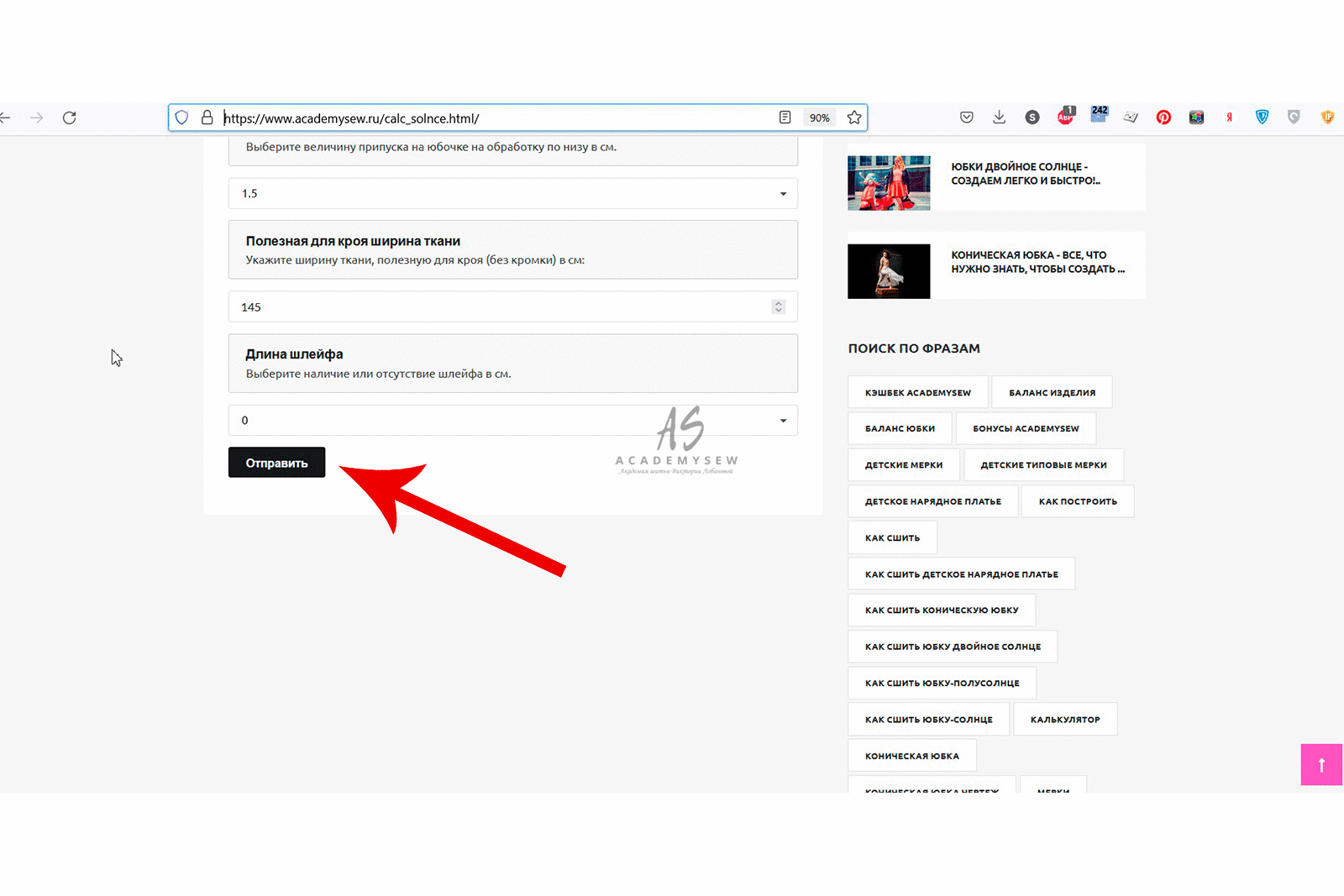Open the grey chart extension icon
The width and height of the screenshot is (1344, 896).
click(x=1131, y=118)
